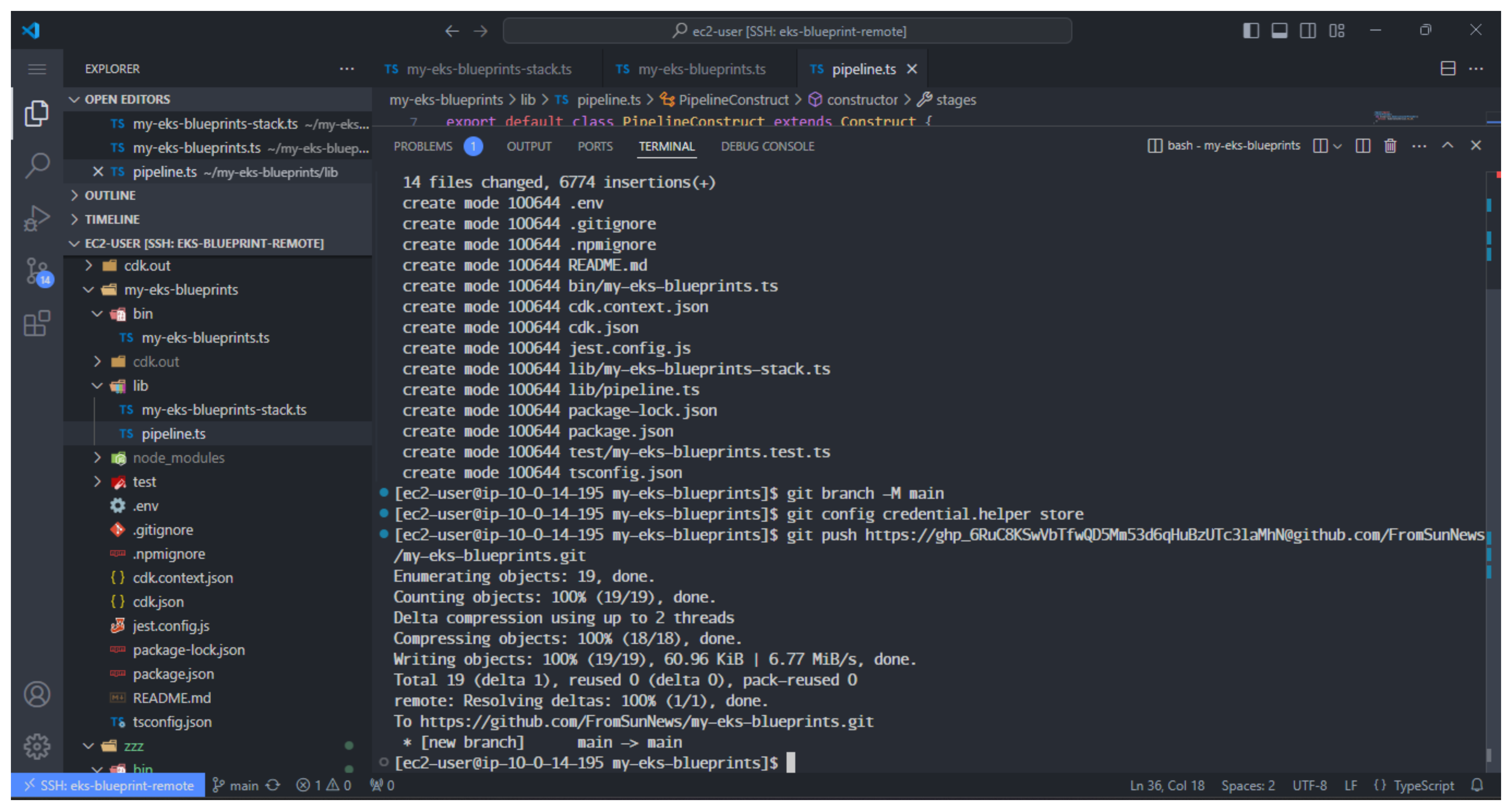Split the terminal
The image size is (1512, 811).
(1363, 146)
